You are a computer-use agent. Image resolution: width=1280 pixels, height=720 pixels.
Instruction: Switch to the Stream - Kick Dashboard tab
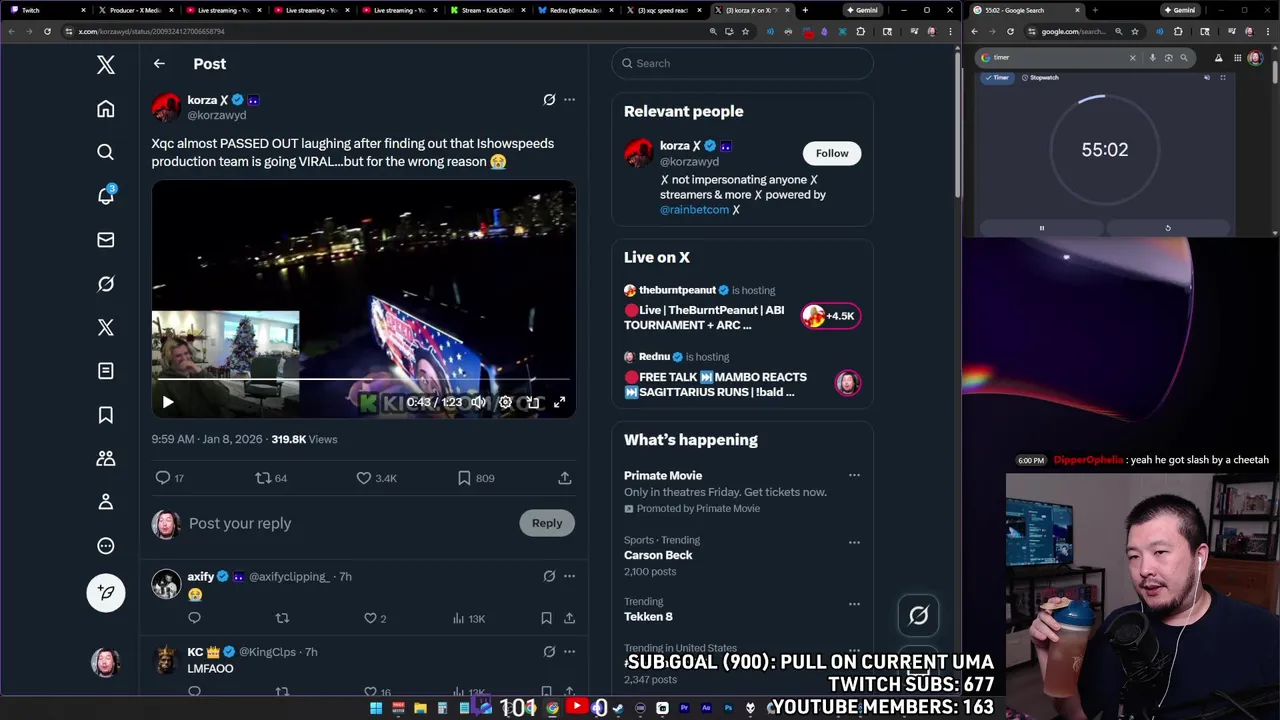tap(486, 10)
